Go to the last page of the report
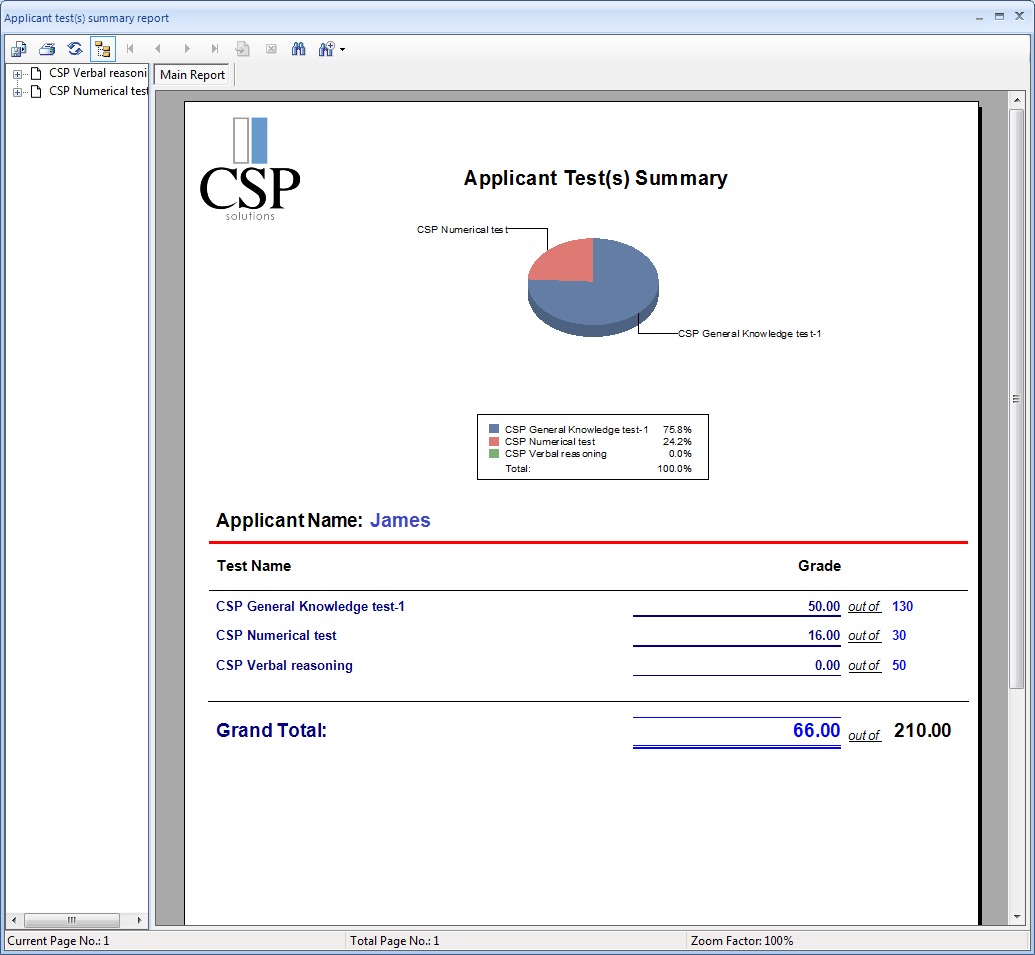The image size is (1035, 955). (x=215, y=48)
